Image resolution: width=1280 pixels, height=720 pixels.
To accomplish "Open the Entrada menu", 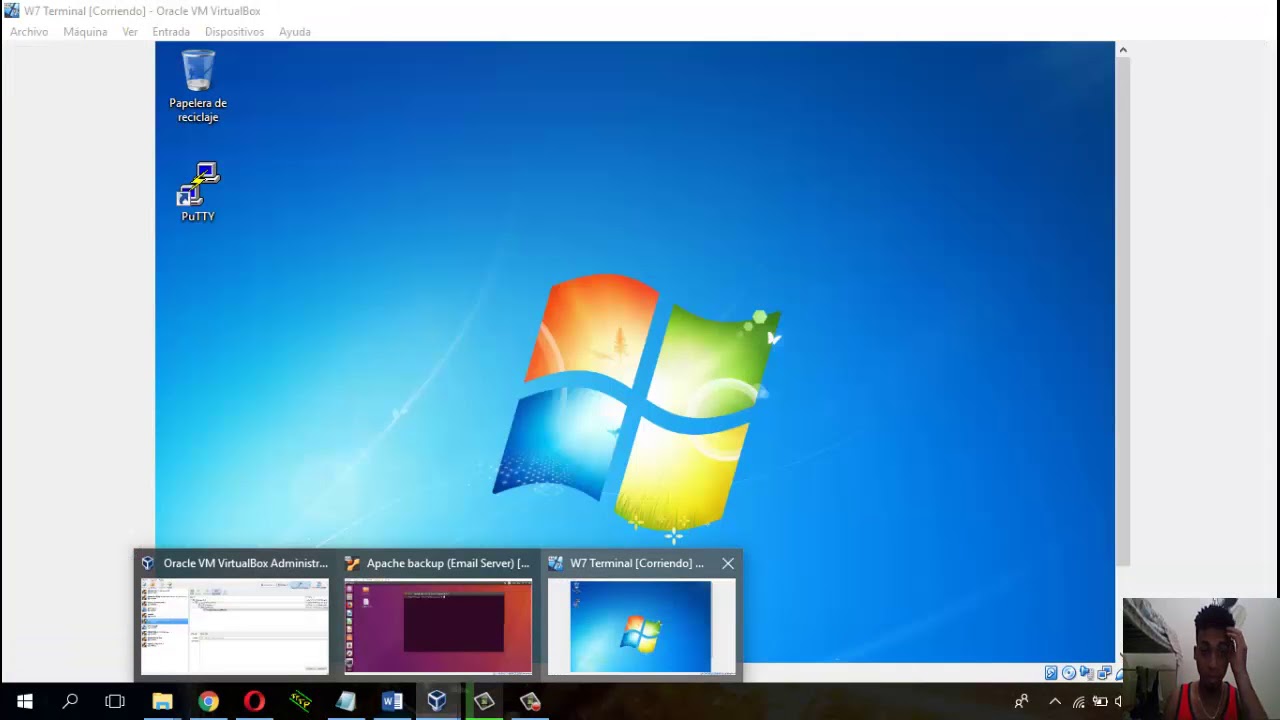I will coord(171,32).
